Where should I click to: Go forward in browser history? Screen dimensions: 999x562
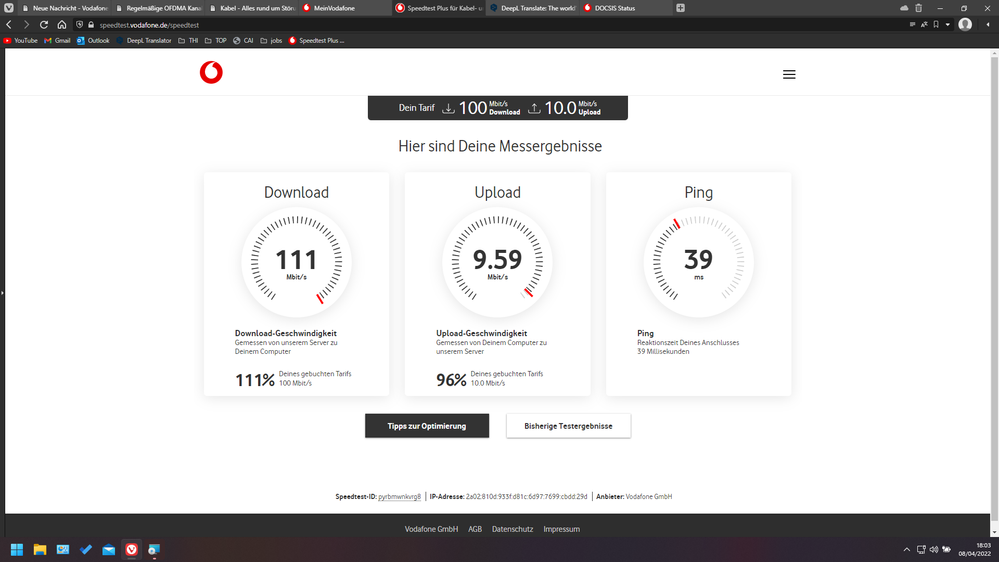click(26, 25)
